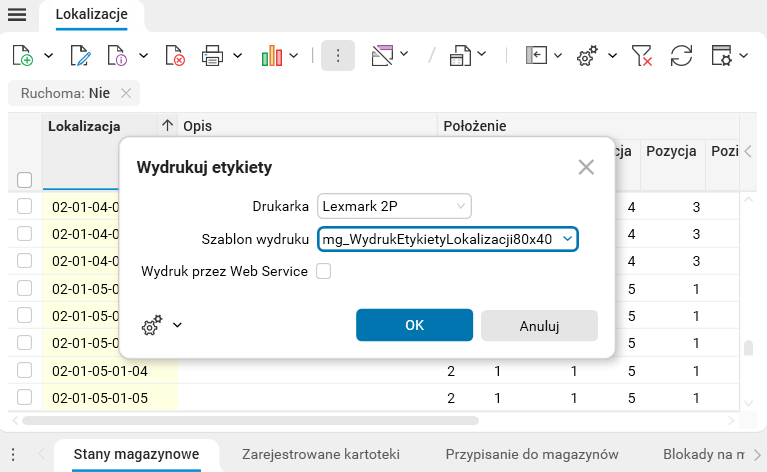The height and width of the screenshot is (472, 767).
Task: Expand the print labels dropdown arrow
Action: (481, 54)
